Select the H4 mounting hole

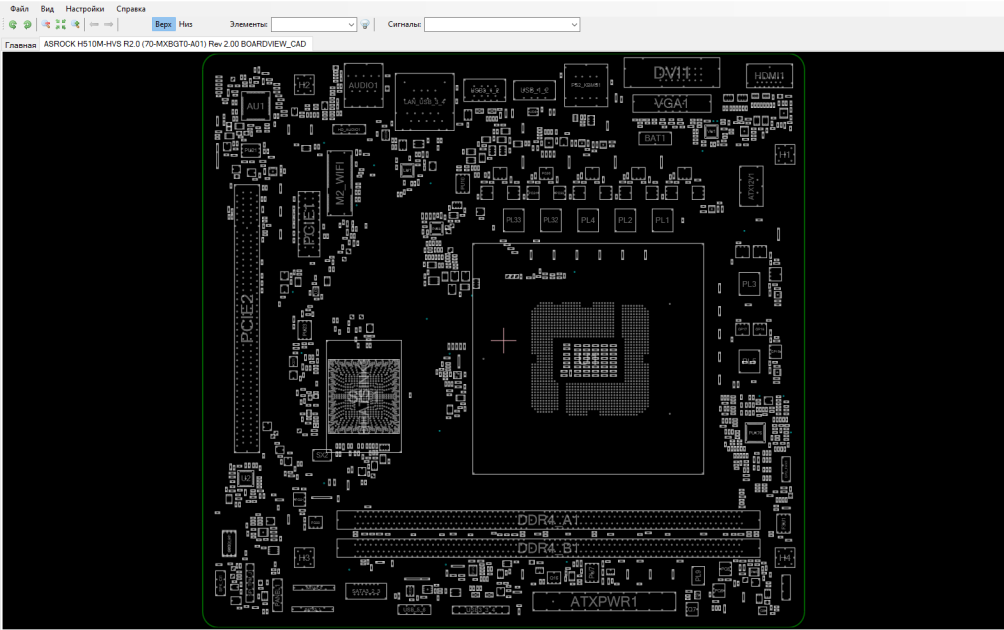pos(785,558)
